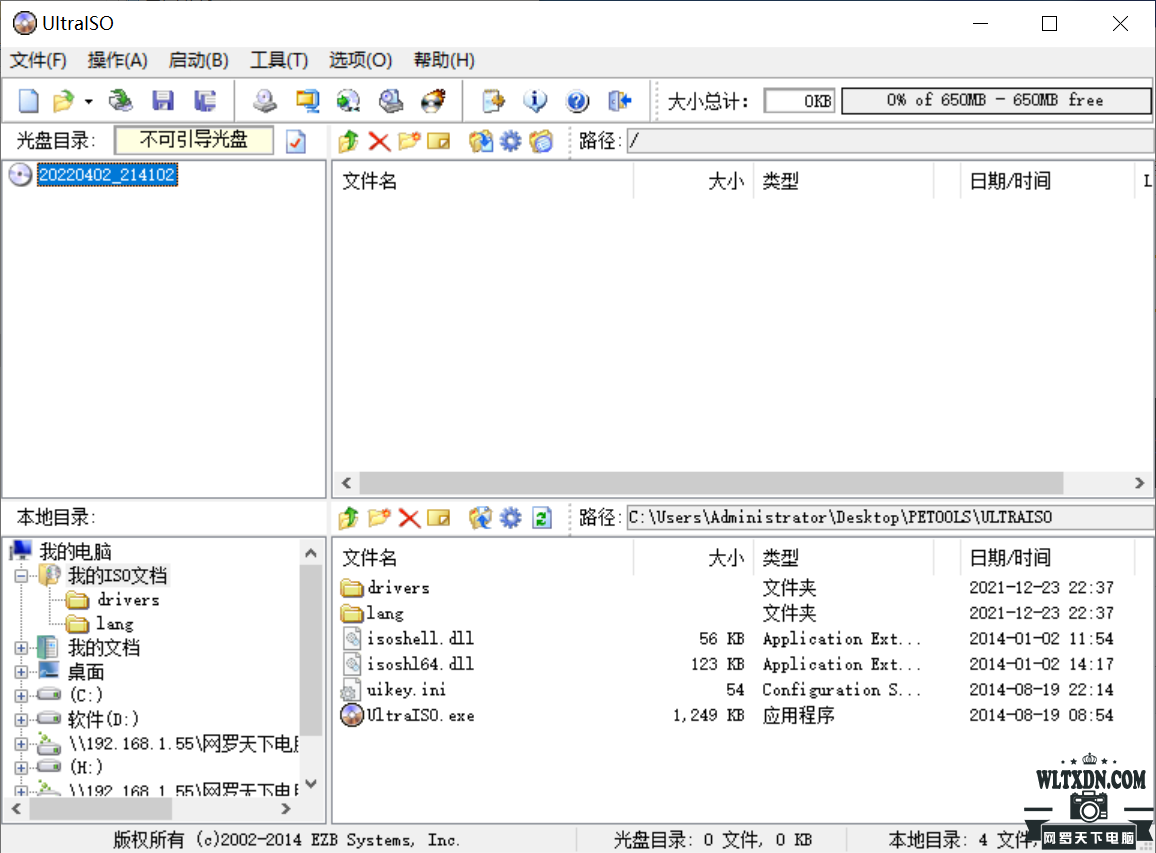Click the local path field showing C:\Users\Administrator

(x=889, y=518)
